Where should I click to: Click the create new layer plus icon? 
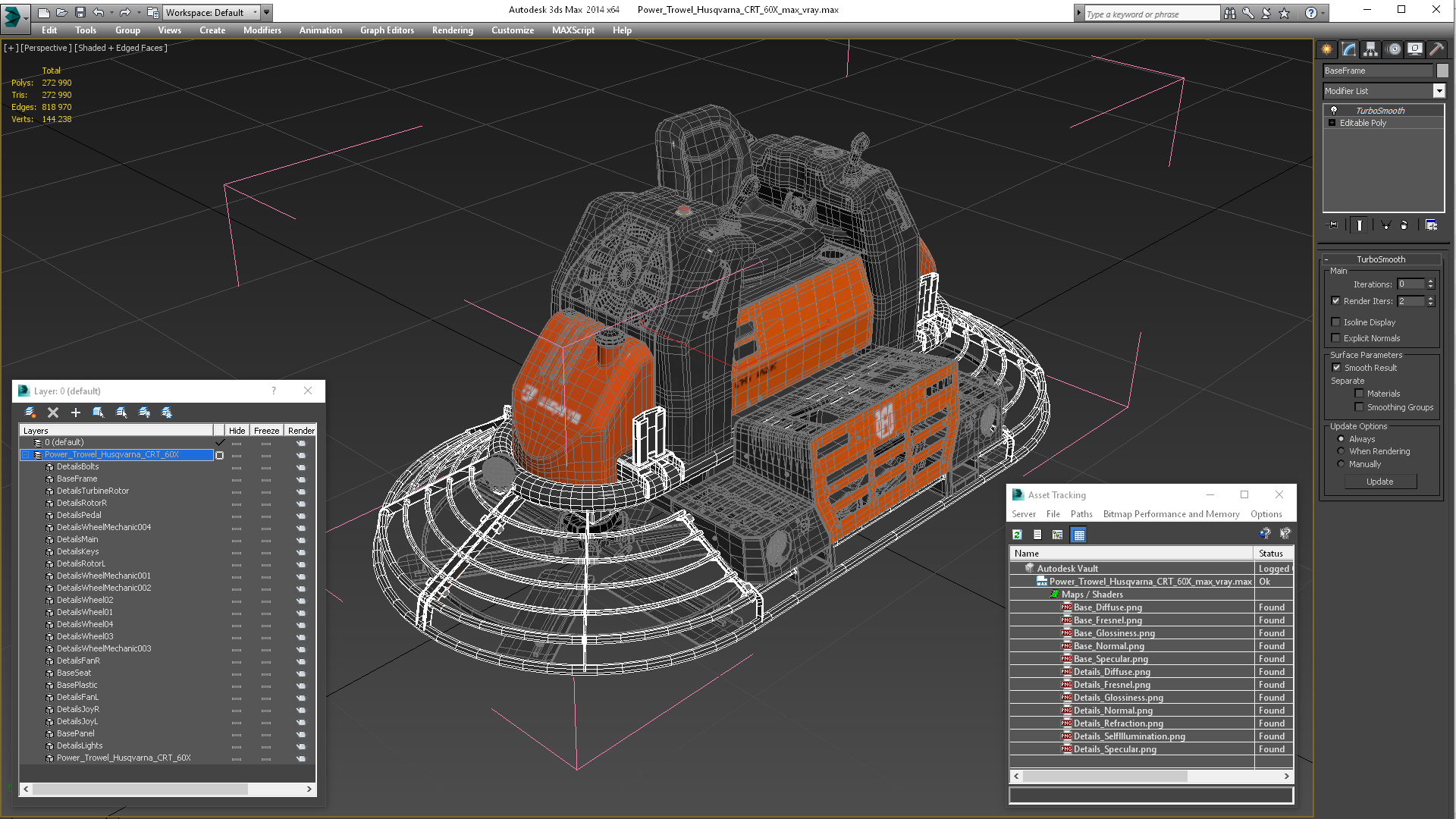(x=76, y=413)
